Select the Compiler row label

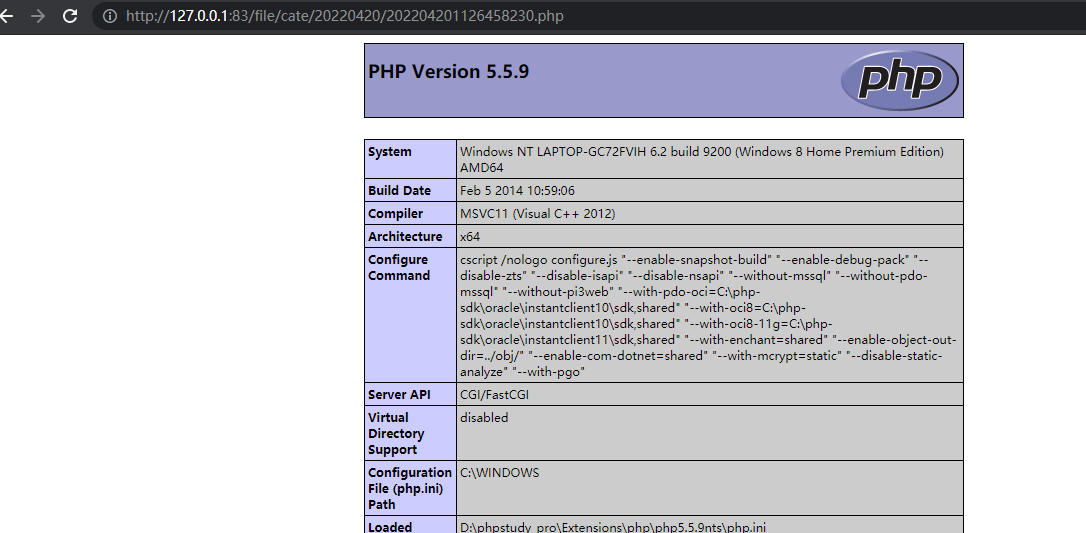395,213
